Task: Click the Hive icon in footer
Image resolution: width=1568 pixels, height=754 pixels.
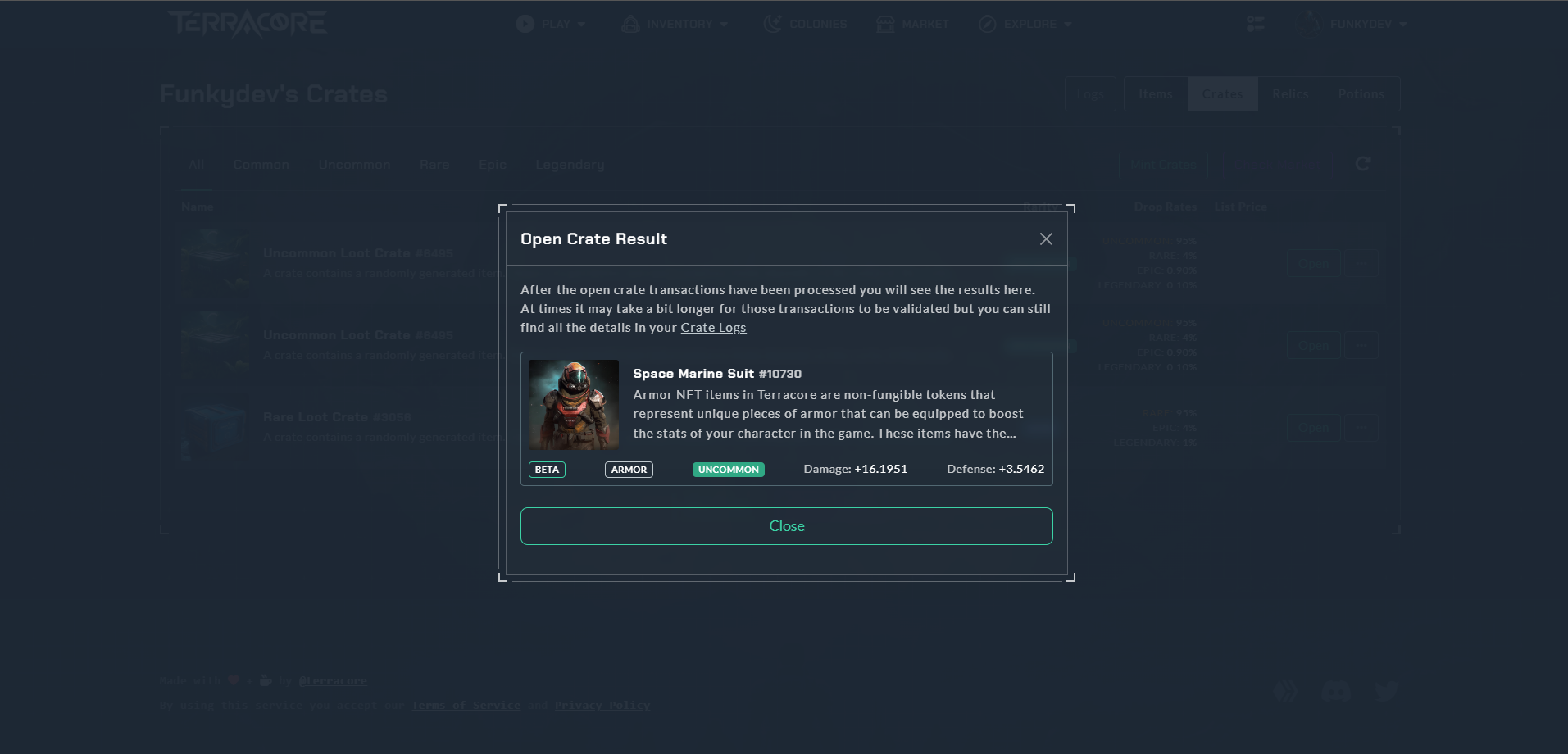Action: pyautogui.click(x=1286, y=692)
